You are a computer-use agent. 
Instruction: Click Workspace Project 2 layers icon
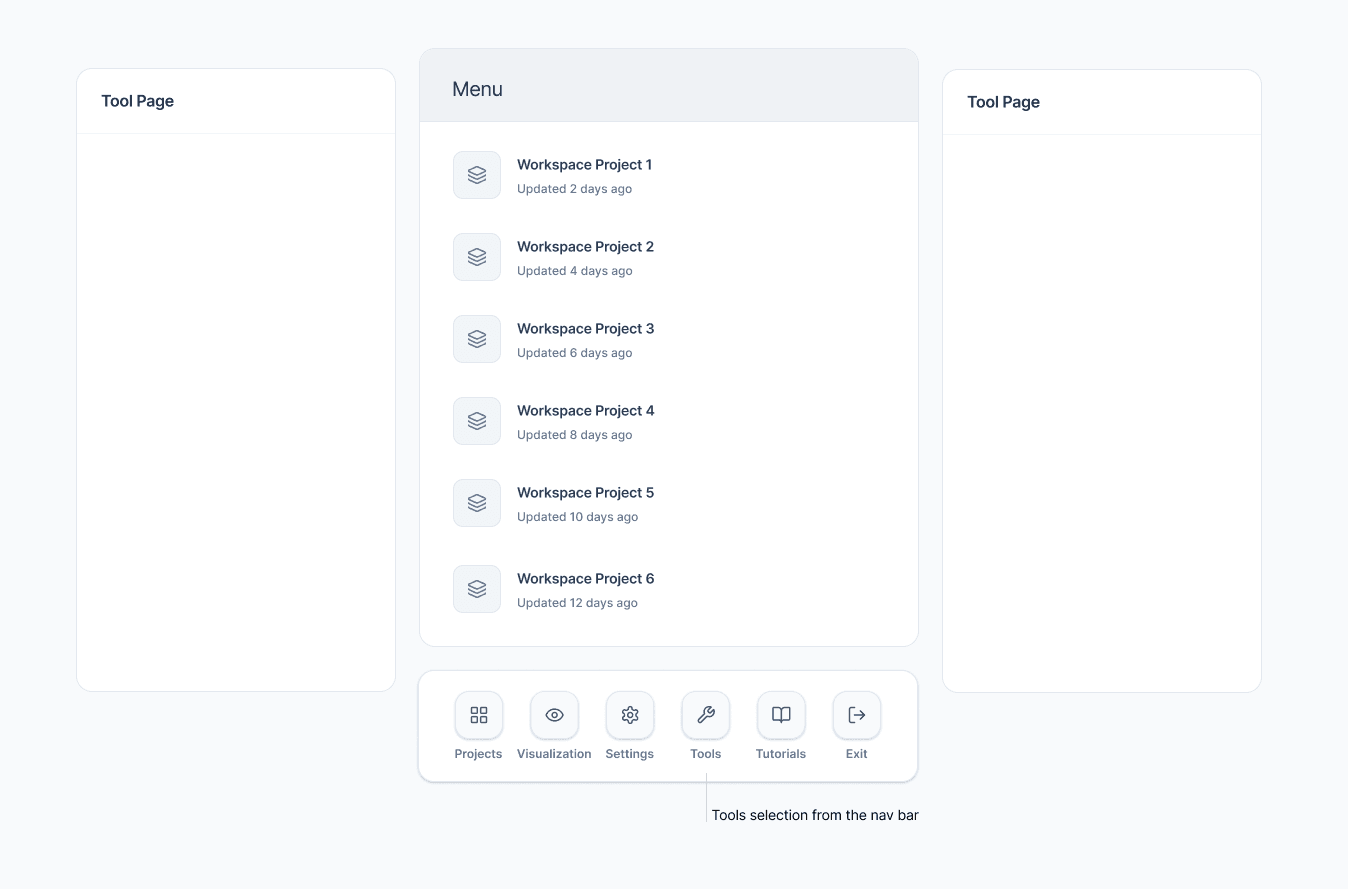pyautogui.click(x=477, y=257)
